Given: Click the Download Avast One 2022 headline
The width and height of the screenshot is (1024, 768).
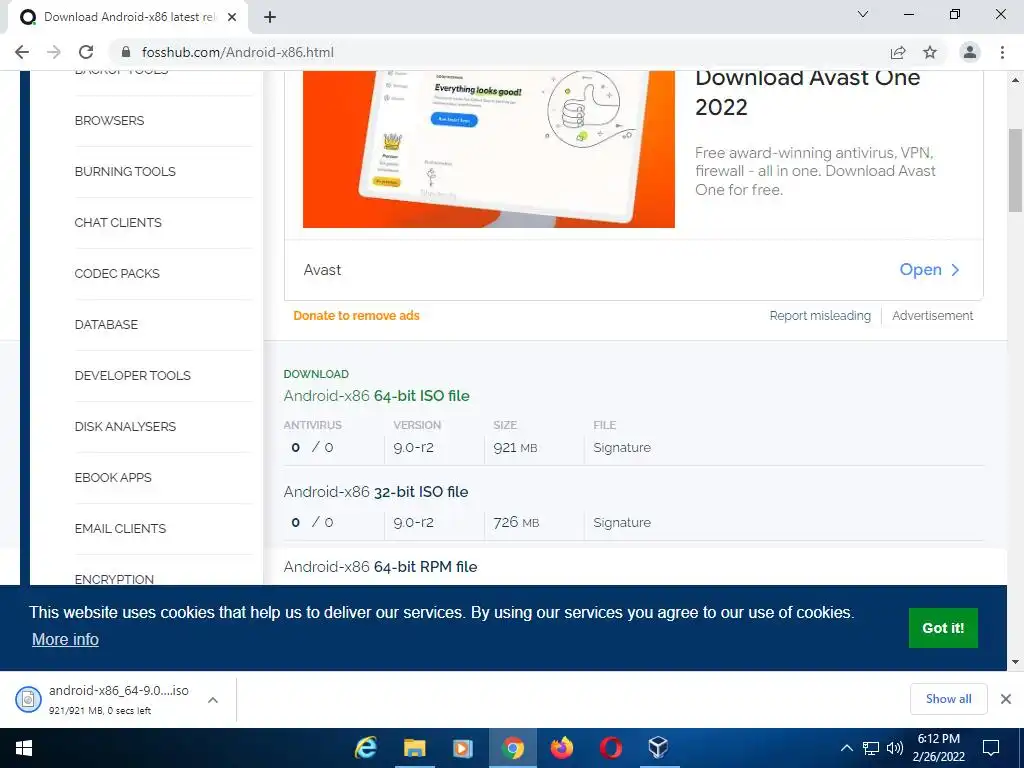Looking at the screenshot, I should coord(807,92).
